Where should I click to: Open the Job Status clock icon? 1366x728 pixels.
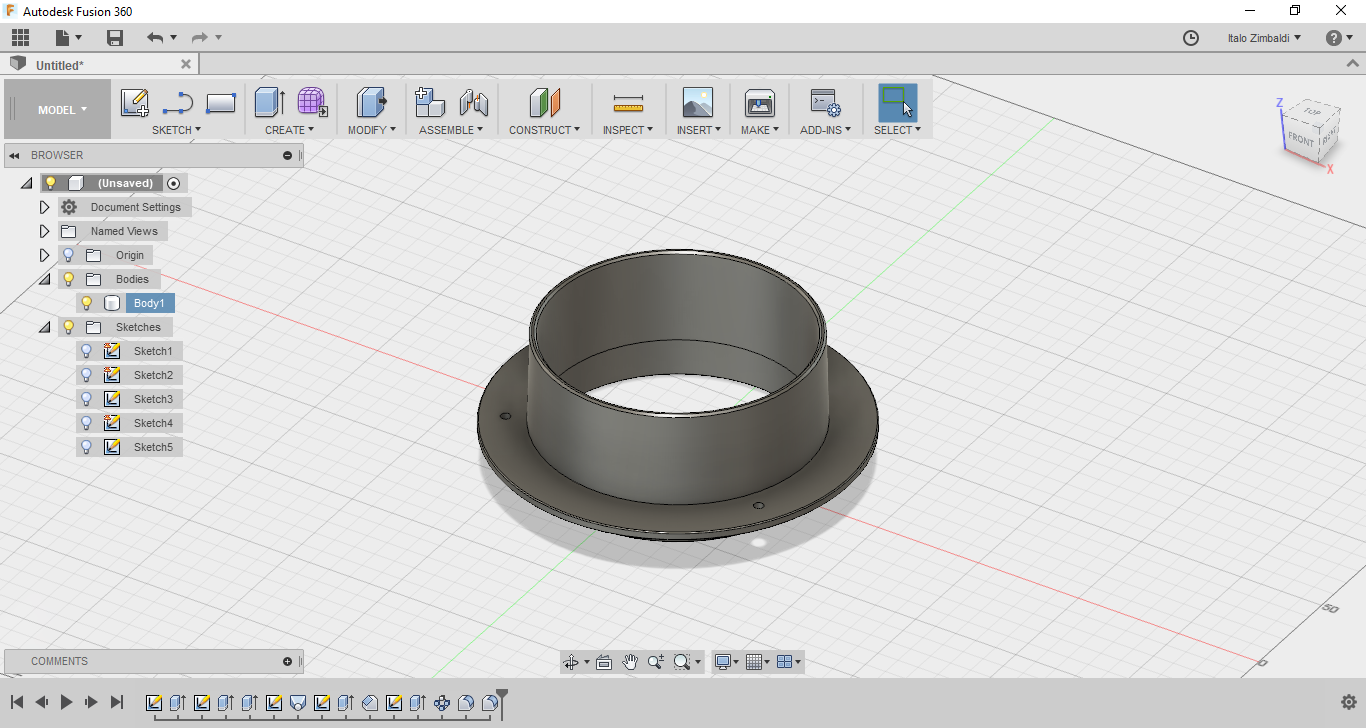coord(1190,38)
